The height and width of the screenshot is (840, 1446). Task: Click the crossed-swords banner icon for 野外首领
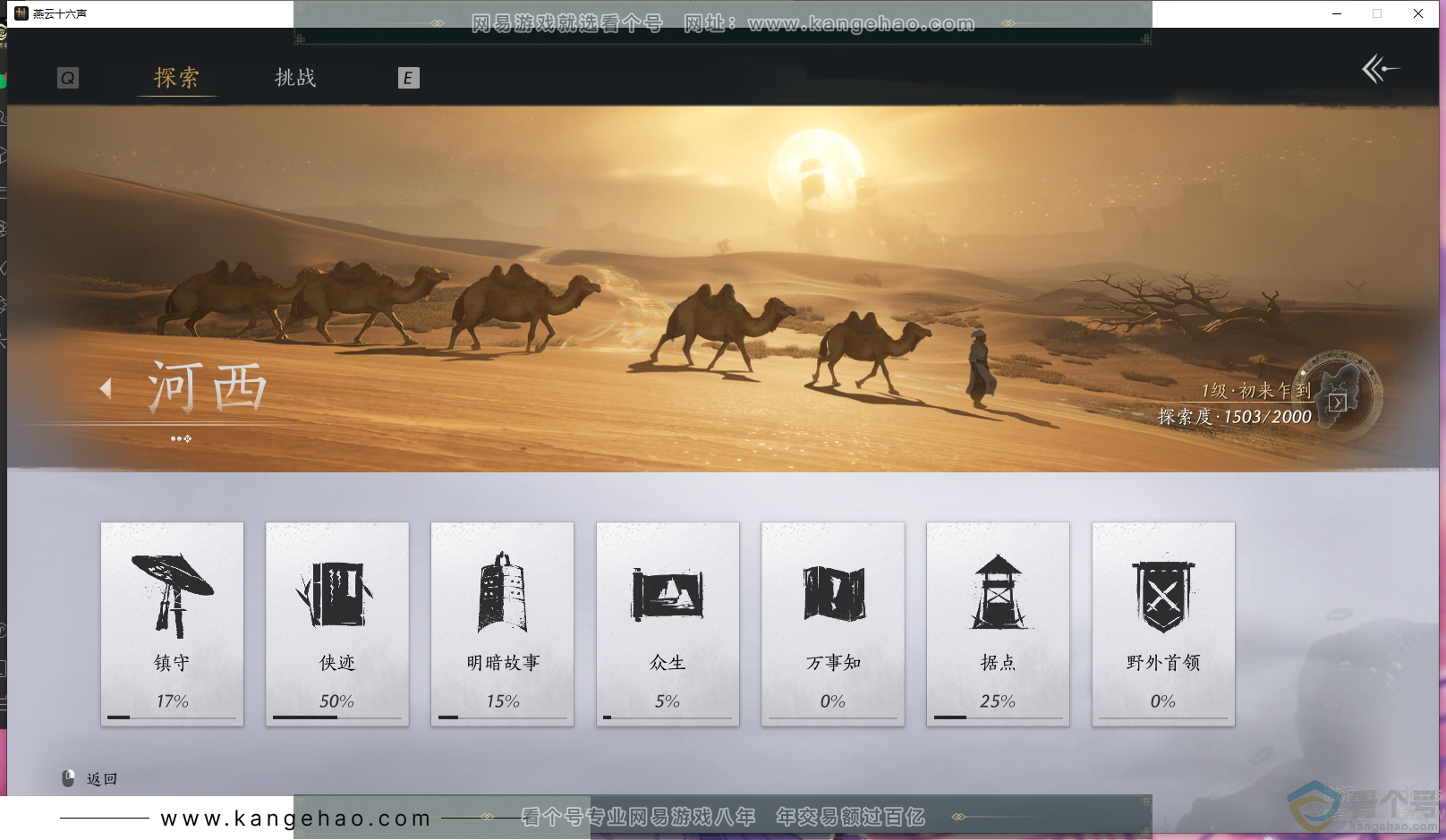tap(1163, 598)
